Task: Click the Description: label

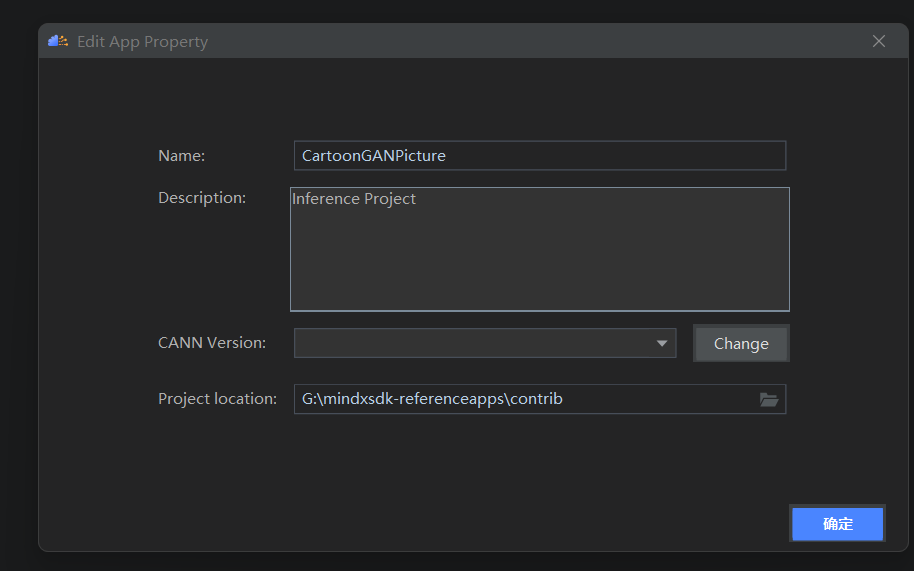Action: click(x=202, y=198)
